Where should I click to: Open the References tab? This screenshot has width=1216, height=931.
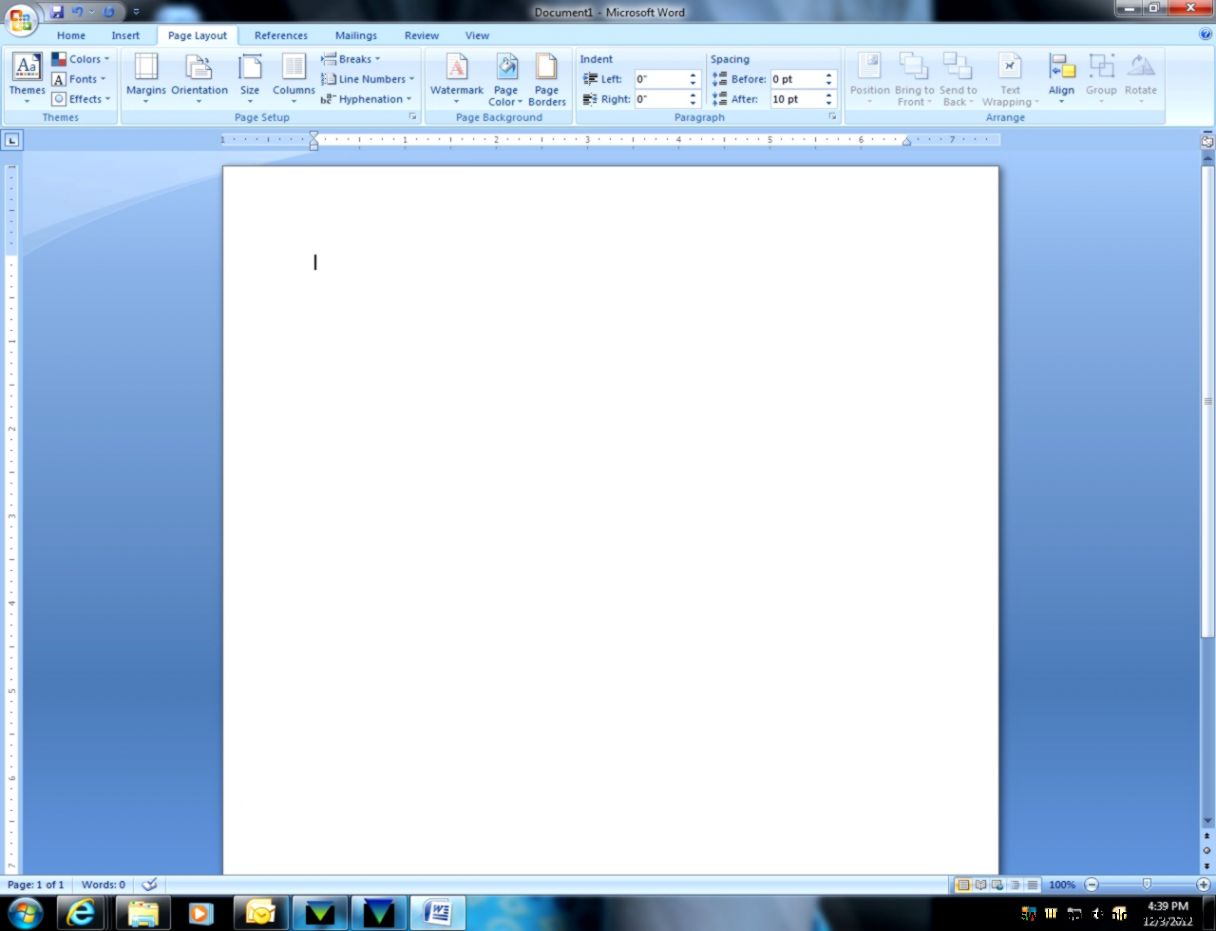[281, 35]
